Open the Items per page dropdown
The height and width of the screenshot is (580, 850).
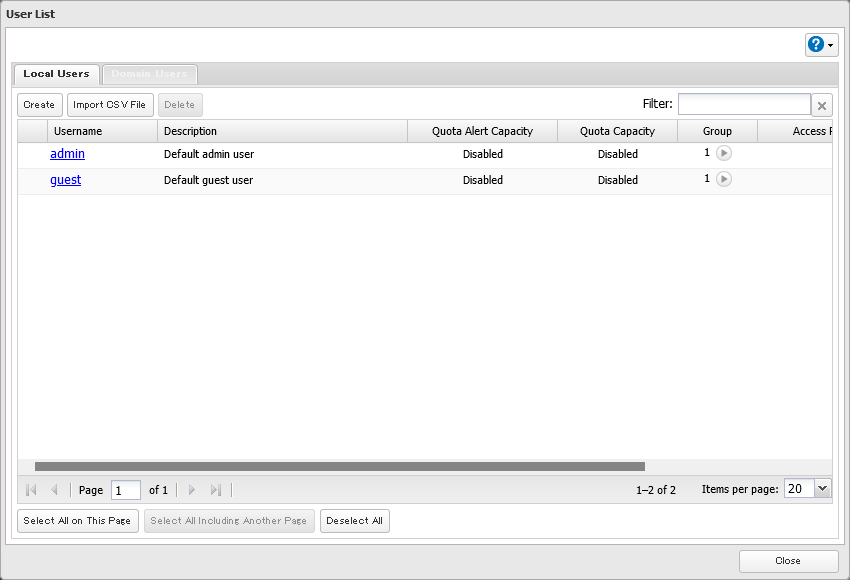(822, 488)
